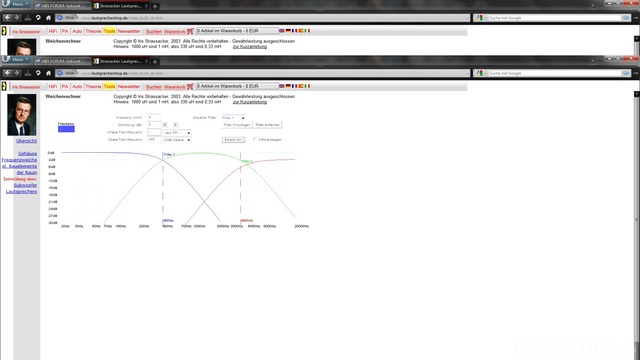Click the Filter hinzufügen button
This screenshot has height=360, width=640.
pos(237,125)
